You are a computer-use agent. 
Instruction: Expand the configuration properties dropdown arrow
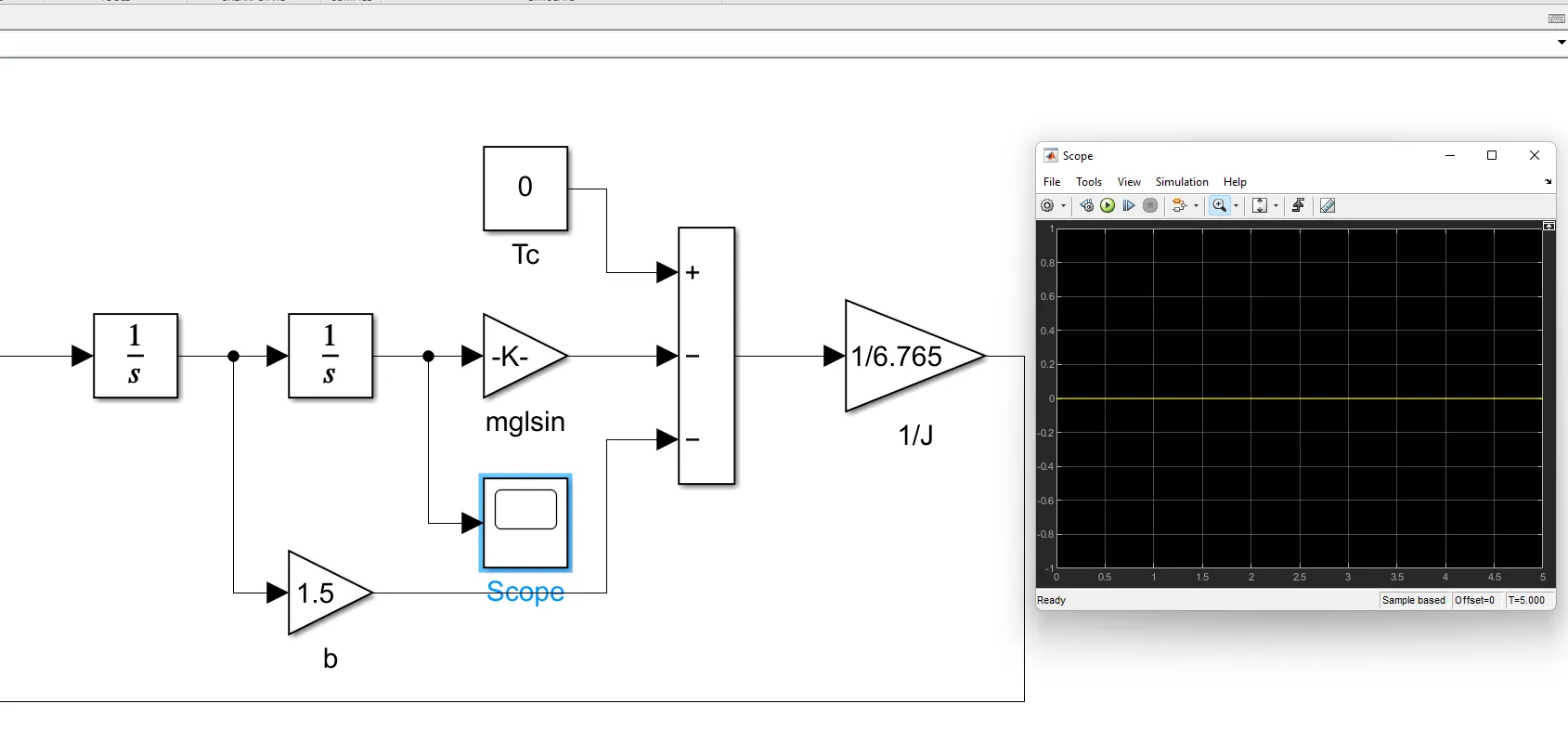1063,206
